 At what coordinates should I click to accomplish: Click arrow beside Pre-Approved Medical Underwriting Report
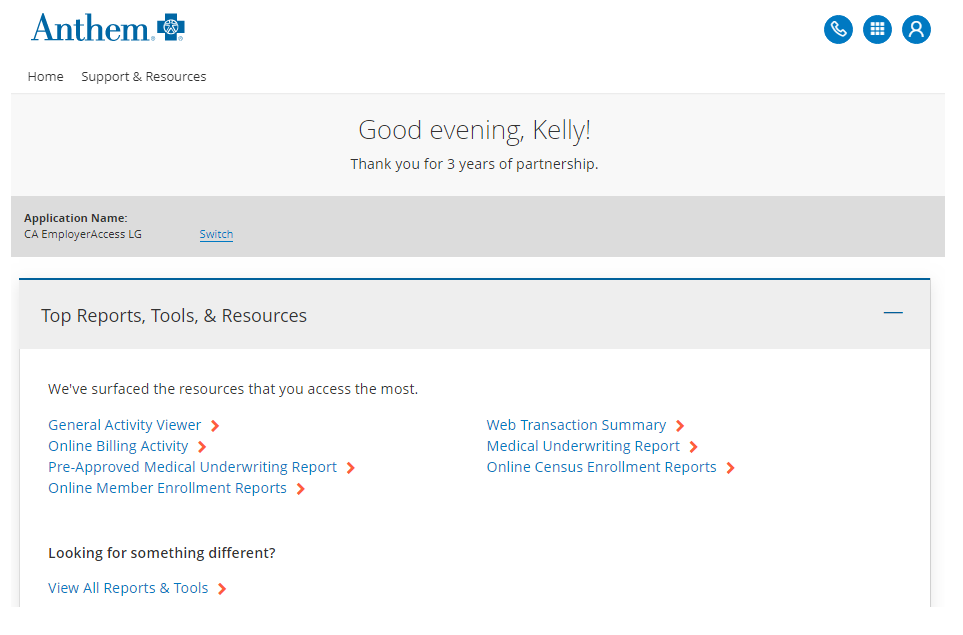351,468
